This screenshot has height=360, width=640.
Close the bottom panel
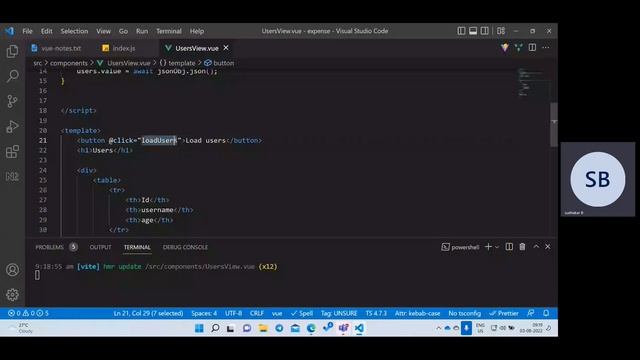[x=548, y=247]
